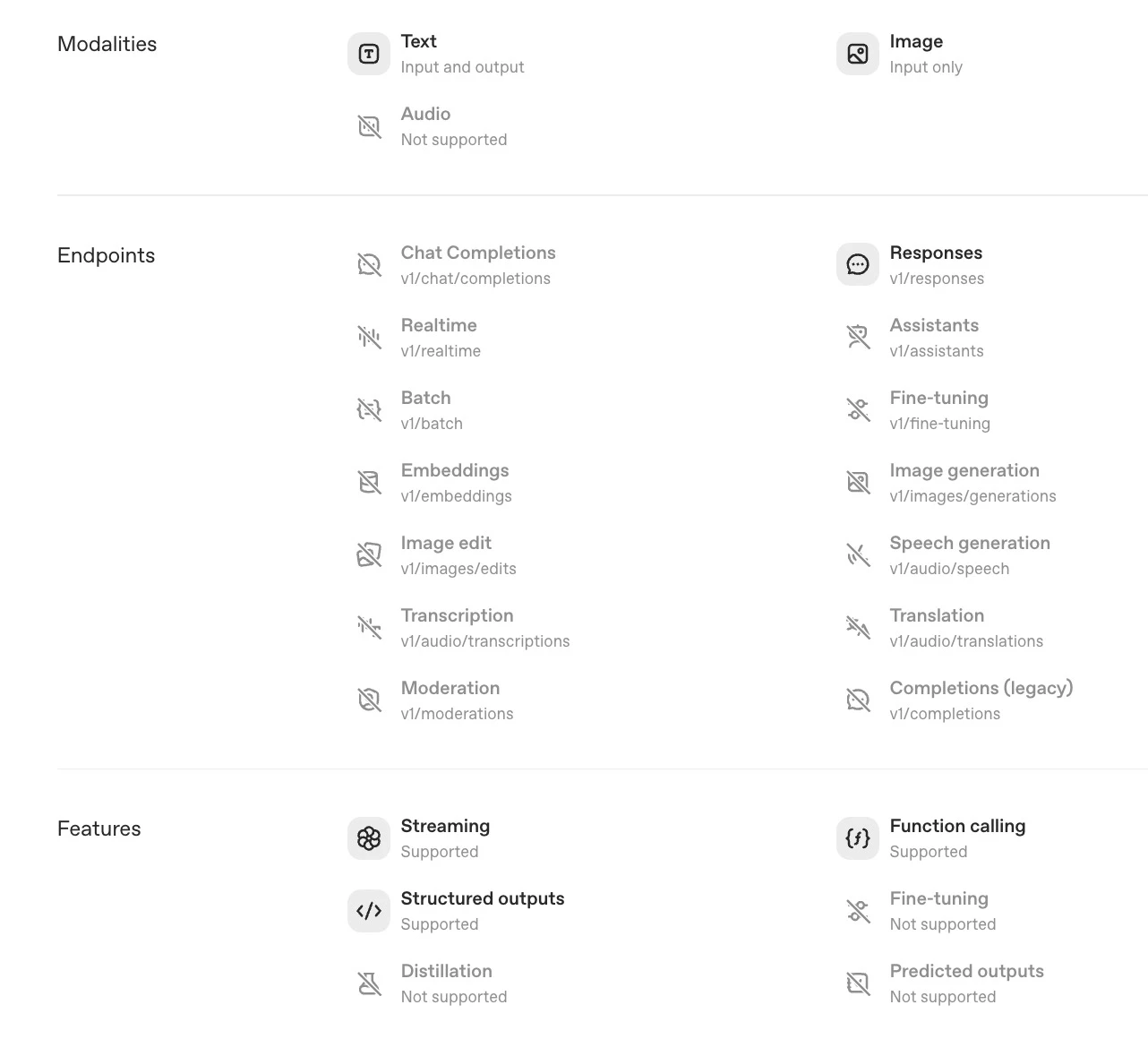Click the Responses endpoint chat icon
The height and width of the screenshot is (1039, 1148).
(858, 265)
